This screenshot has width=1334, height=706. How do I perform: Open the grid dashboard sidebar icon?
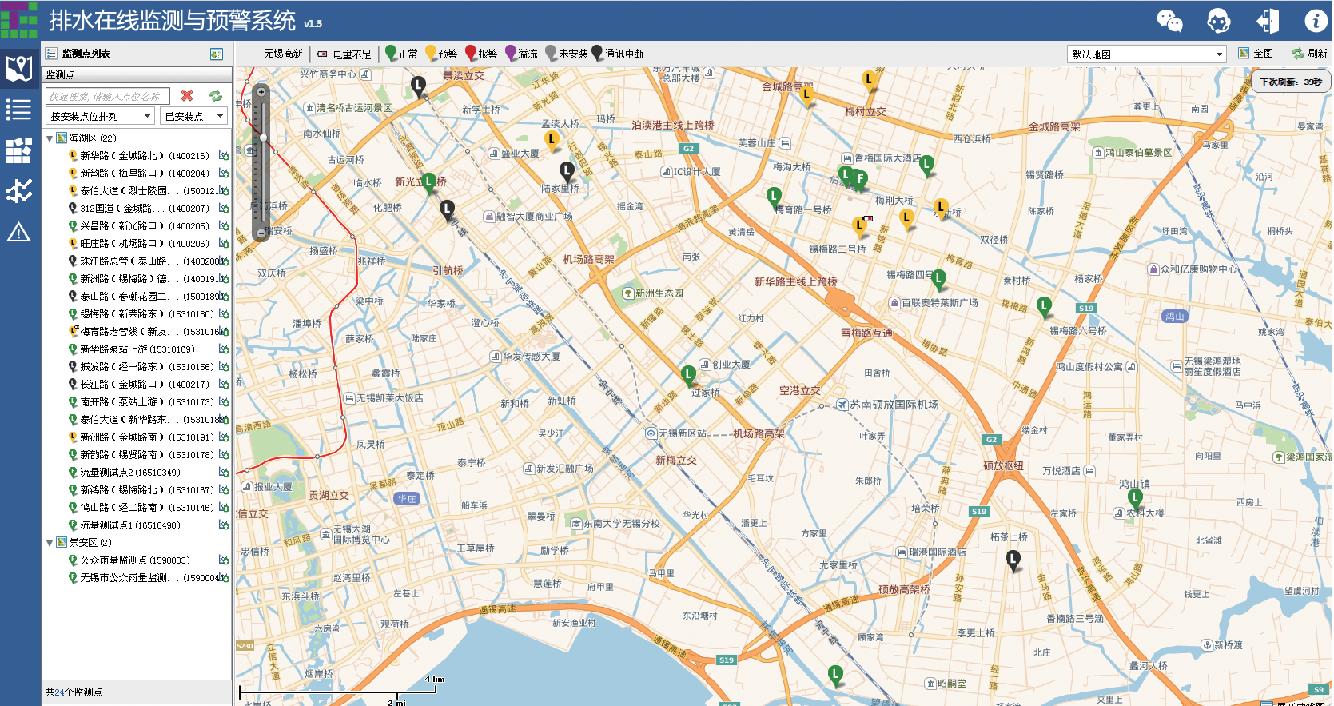click(19, 150)
